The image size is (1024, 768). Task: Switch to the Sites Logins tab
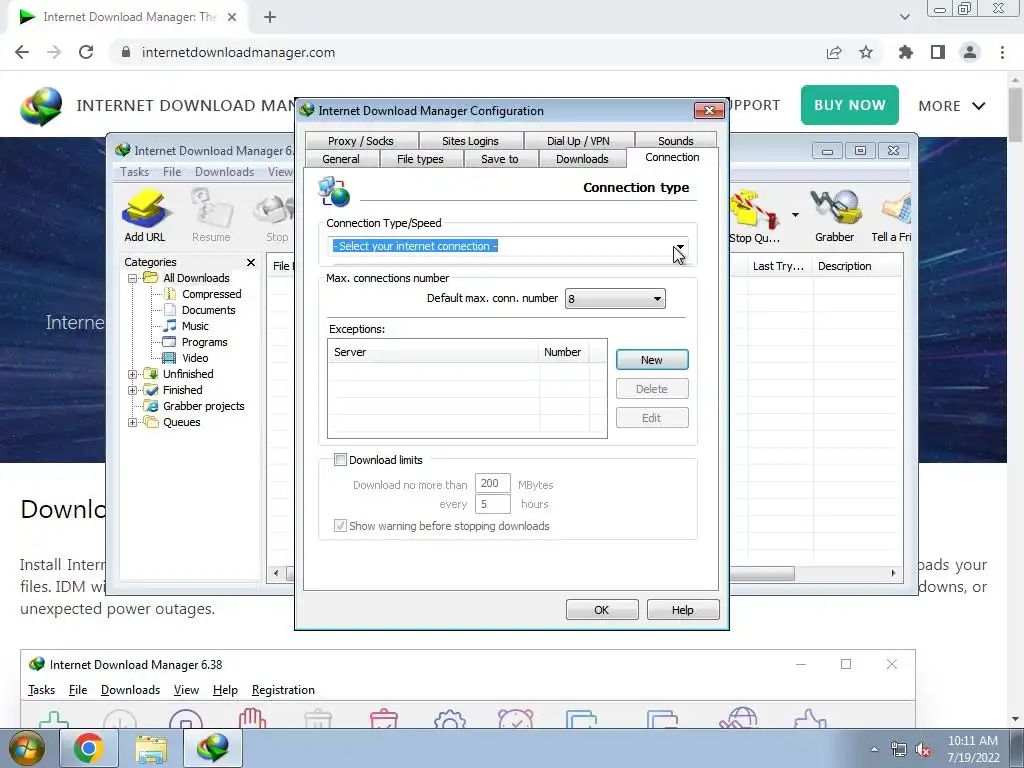click(x=470, y=141)
